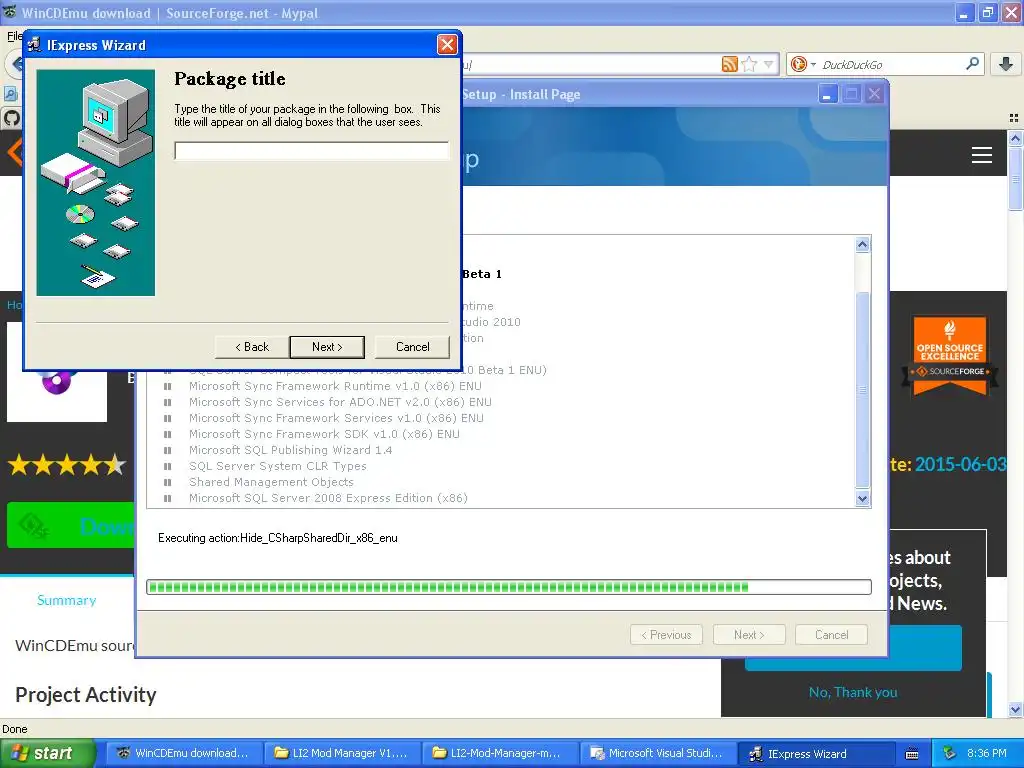Click the browser back arrow button

point(16,64)
